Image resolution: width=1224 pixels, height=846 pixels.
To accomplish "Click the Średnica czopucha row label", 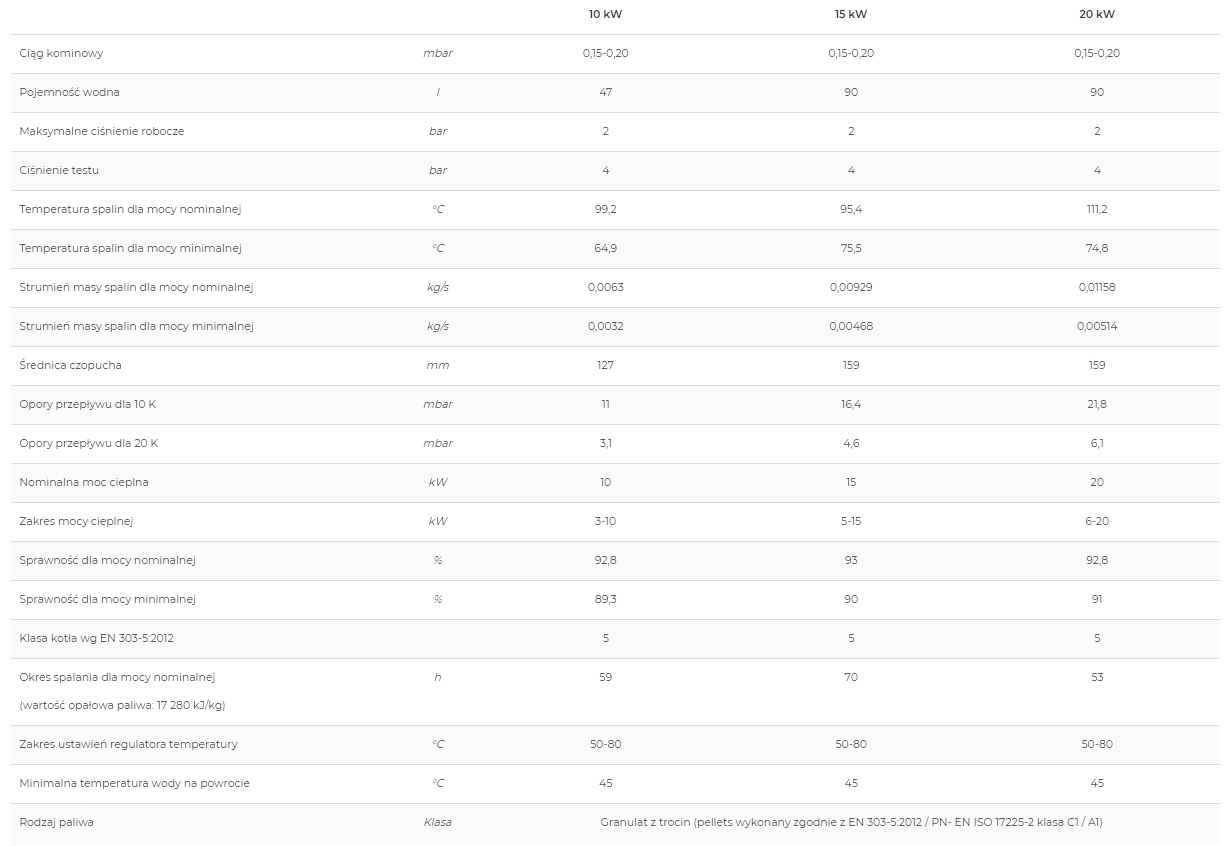I will pos(70,365).
